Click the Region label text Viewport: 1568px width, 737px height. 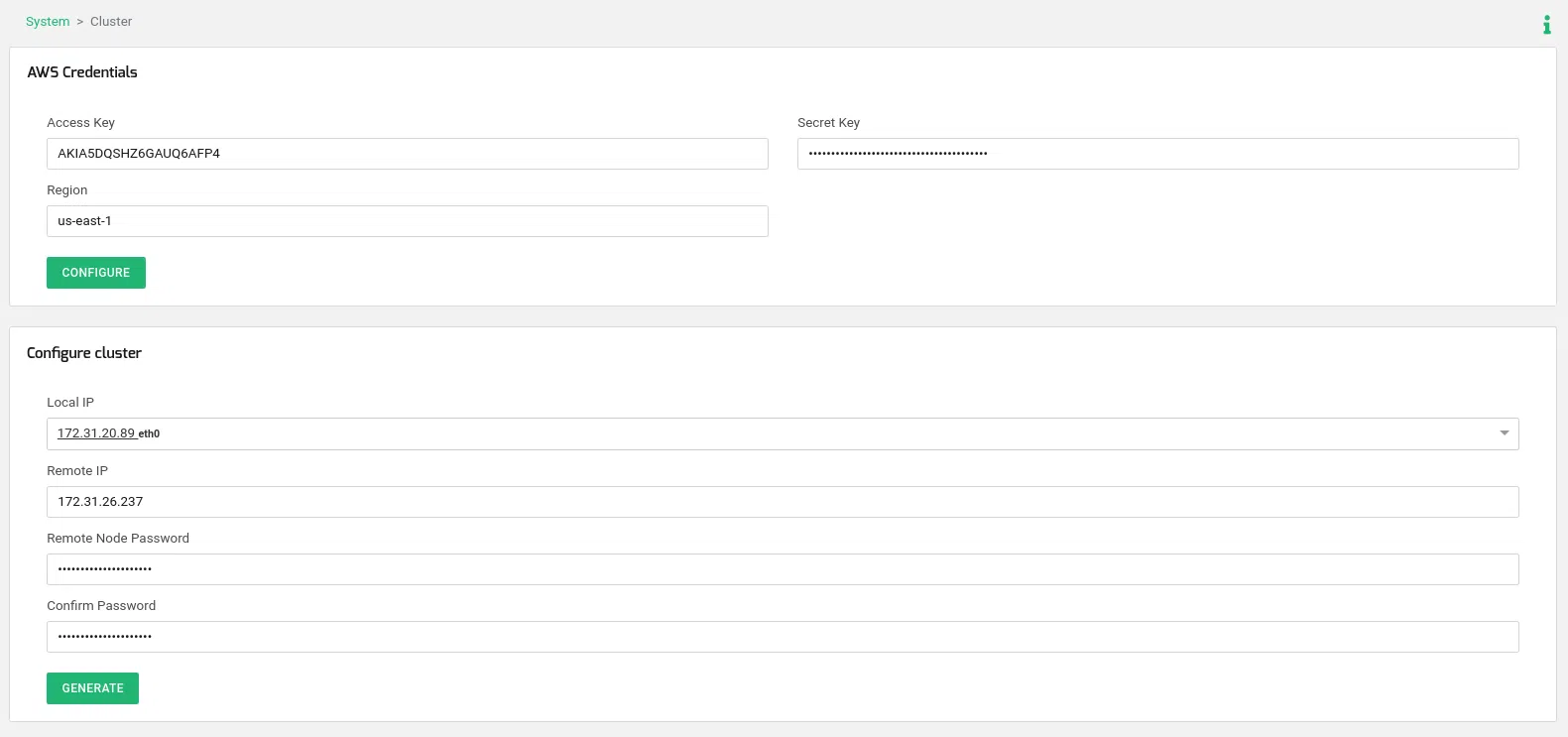coord(67,190)
